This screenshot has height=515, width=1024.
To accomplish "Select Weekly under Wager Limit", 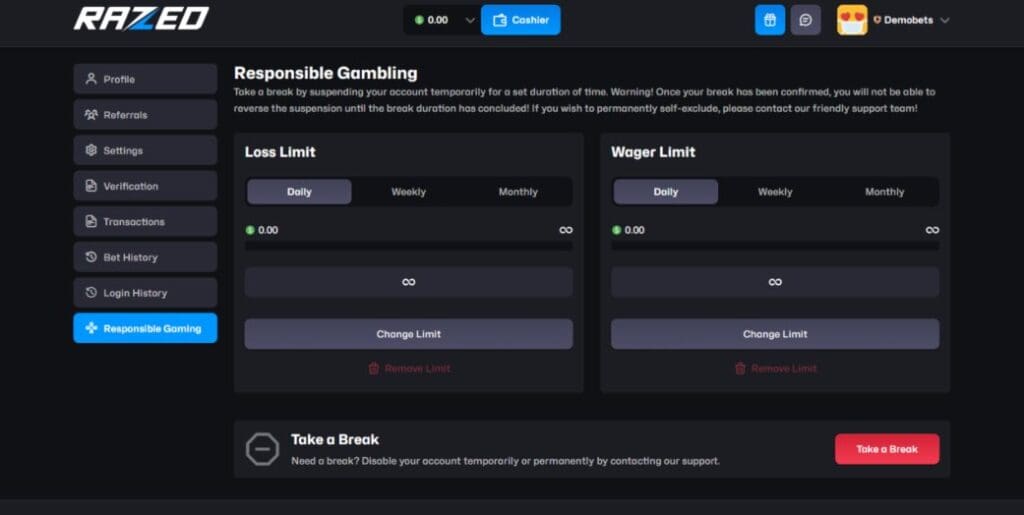I will point(775,192).
